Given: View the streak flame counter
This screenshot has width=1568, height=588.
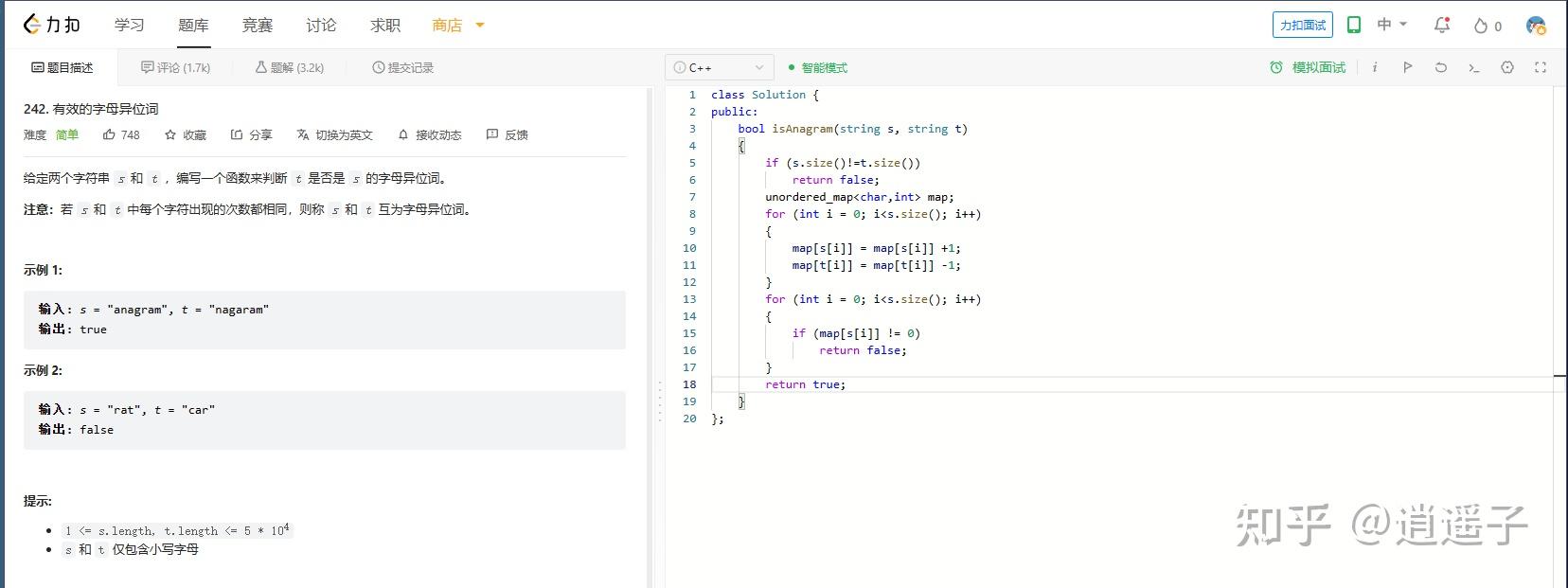Looking at the screenshot, I should click(x=1488, y=26).
